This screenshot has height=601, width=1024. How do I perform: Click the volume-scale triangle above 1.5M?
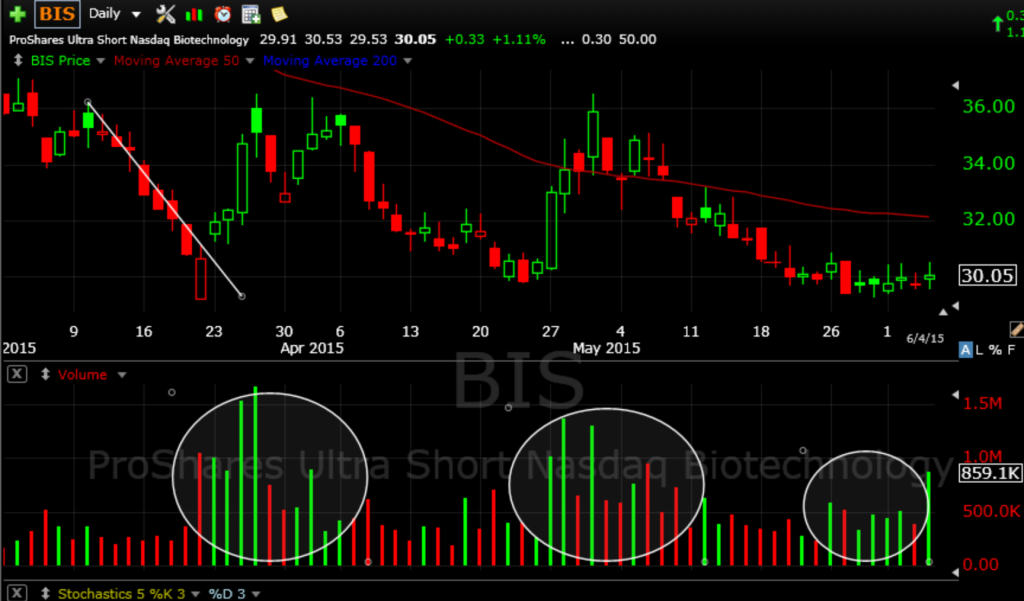(956, 395)
